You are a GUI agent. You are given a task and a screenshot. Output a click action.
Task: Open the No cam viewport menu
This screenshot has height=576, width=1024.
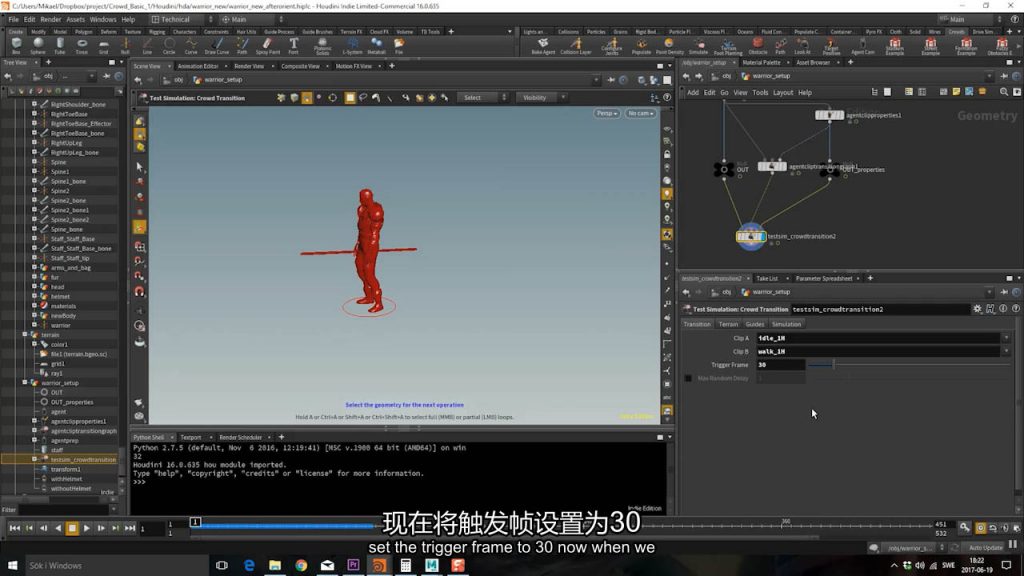click(x=640, y=113)
